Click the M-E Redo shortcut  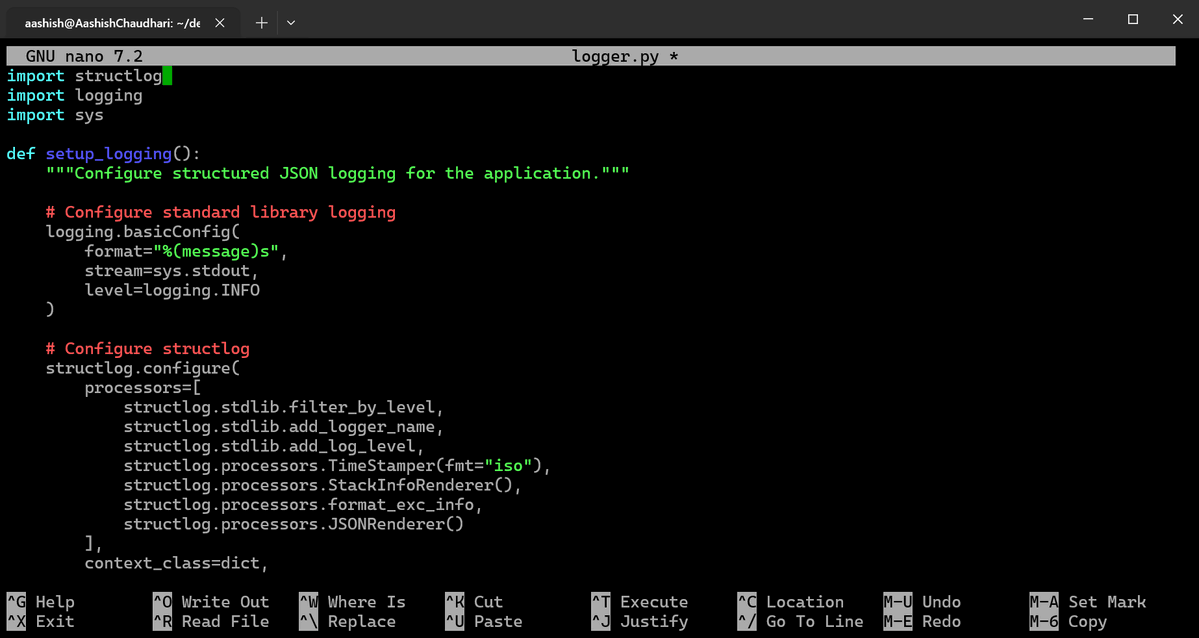point(922,622)
